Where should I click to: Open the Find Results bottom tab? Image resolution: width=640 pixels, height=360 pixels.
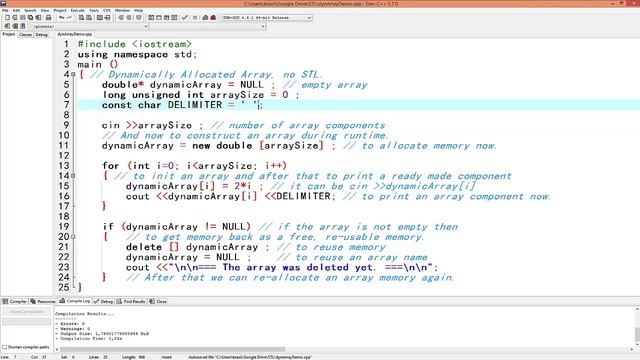click(x=131, y=301)
